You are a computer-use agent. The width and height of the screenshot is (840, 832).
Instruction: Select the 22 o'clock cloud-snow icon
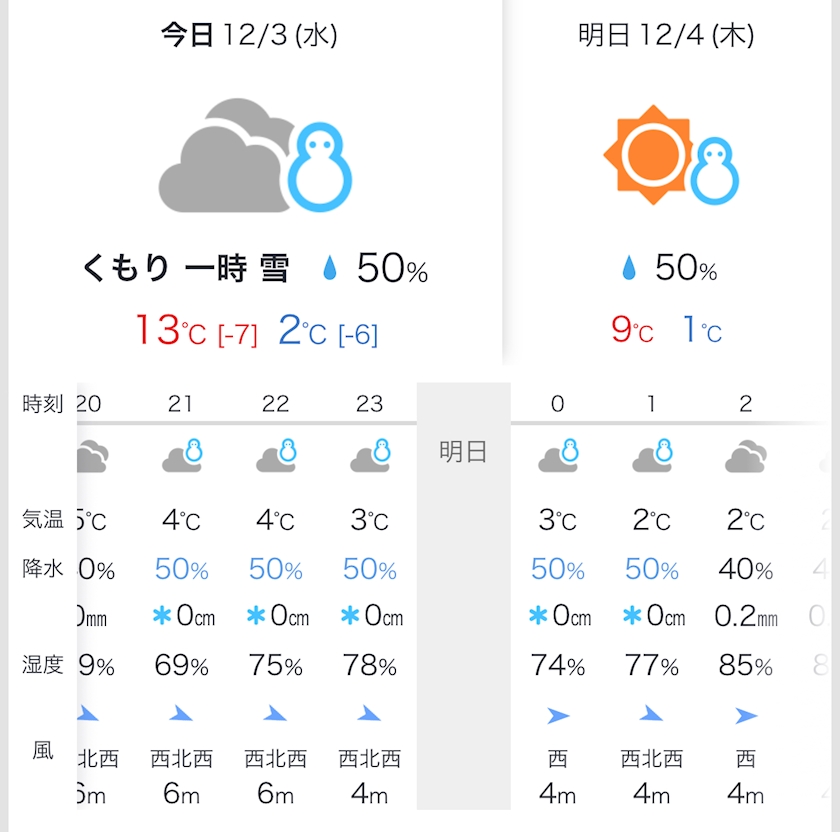point(276,455)
